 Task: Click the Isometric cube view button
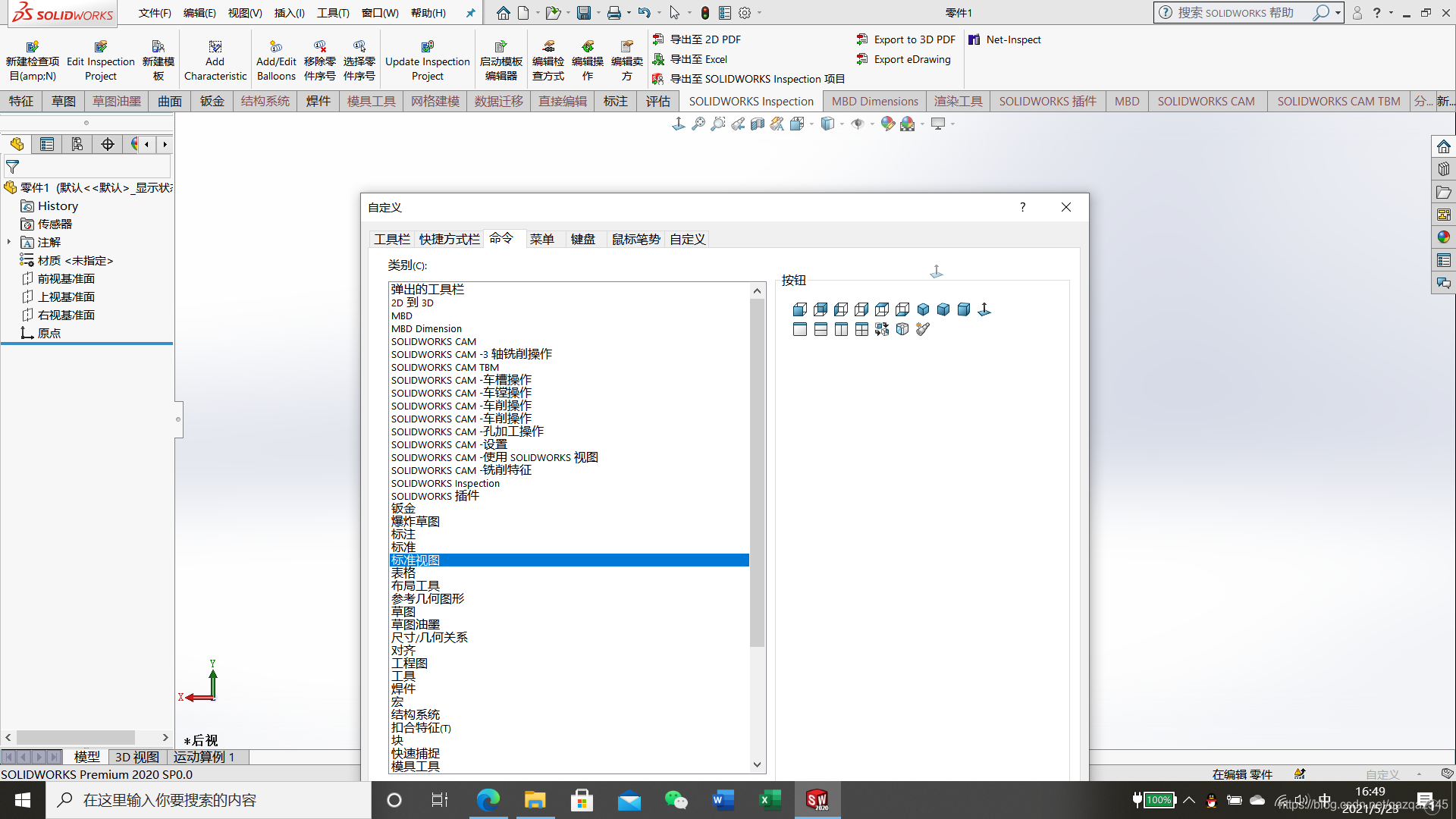(923, 309)
